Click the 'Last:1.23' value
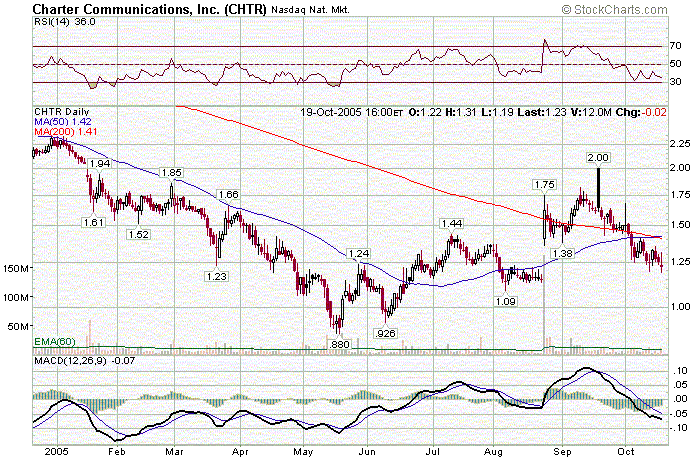 coord(542,112)
